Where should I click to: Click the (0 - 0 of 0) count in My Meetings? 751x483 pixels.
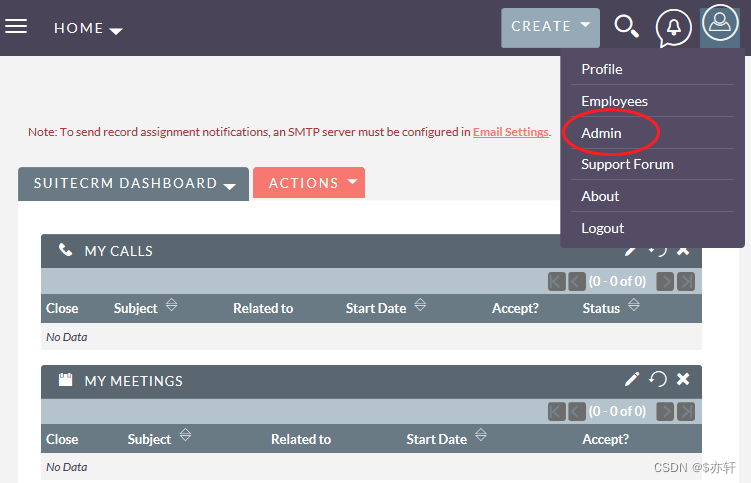[x=617, y=412]
